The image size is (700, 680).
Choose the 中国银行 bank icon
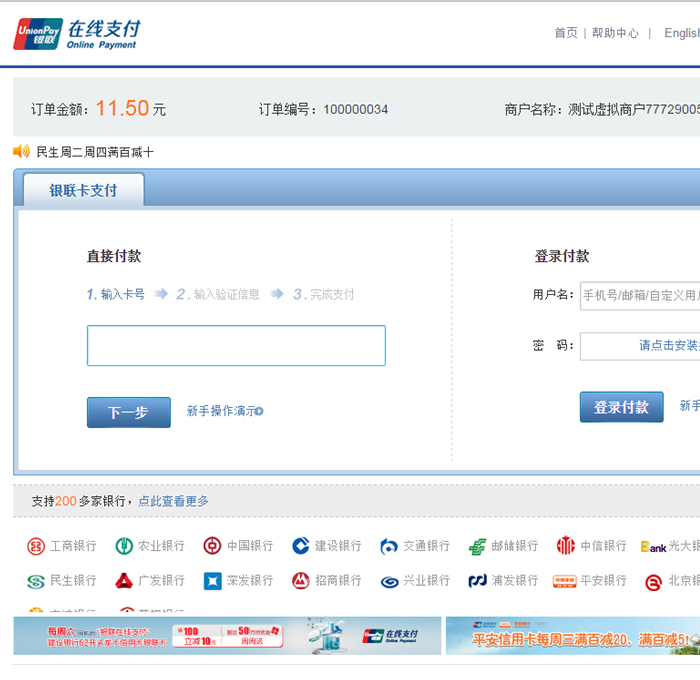[x=212, y=546]
